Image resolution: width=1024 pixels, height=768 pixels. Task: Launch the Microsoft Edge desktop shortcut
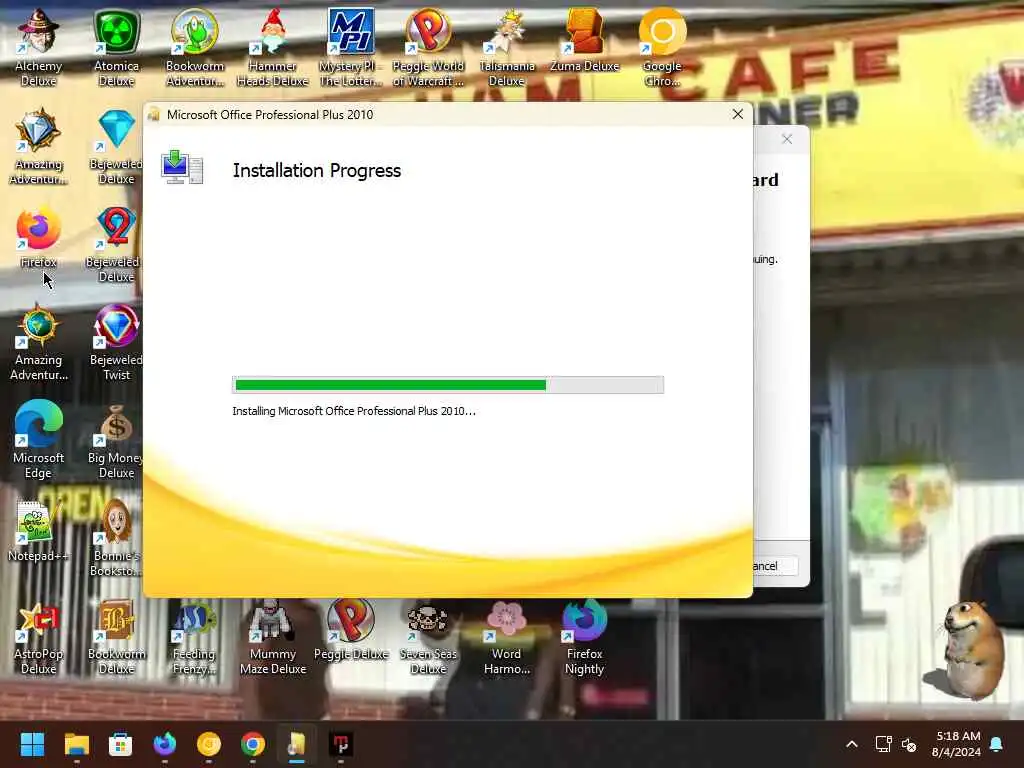click(39, 440)
